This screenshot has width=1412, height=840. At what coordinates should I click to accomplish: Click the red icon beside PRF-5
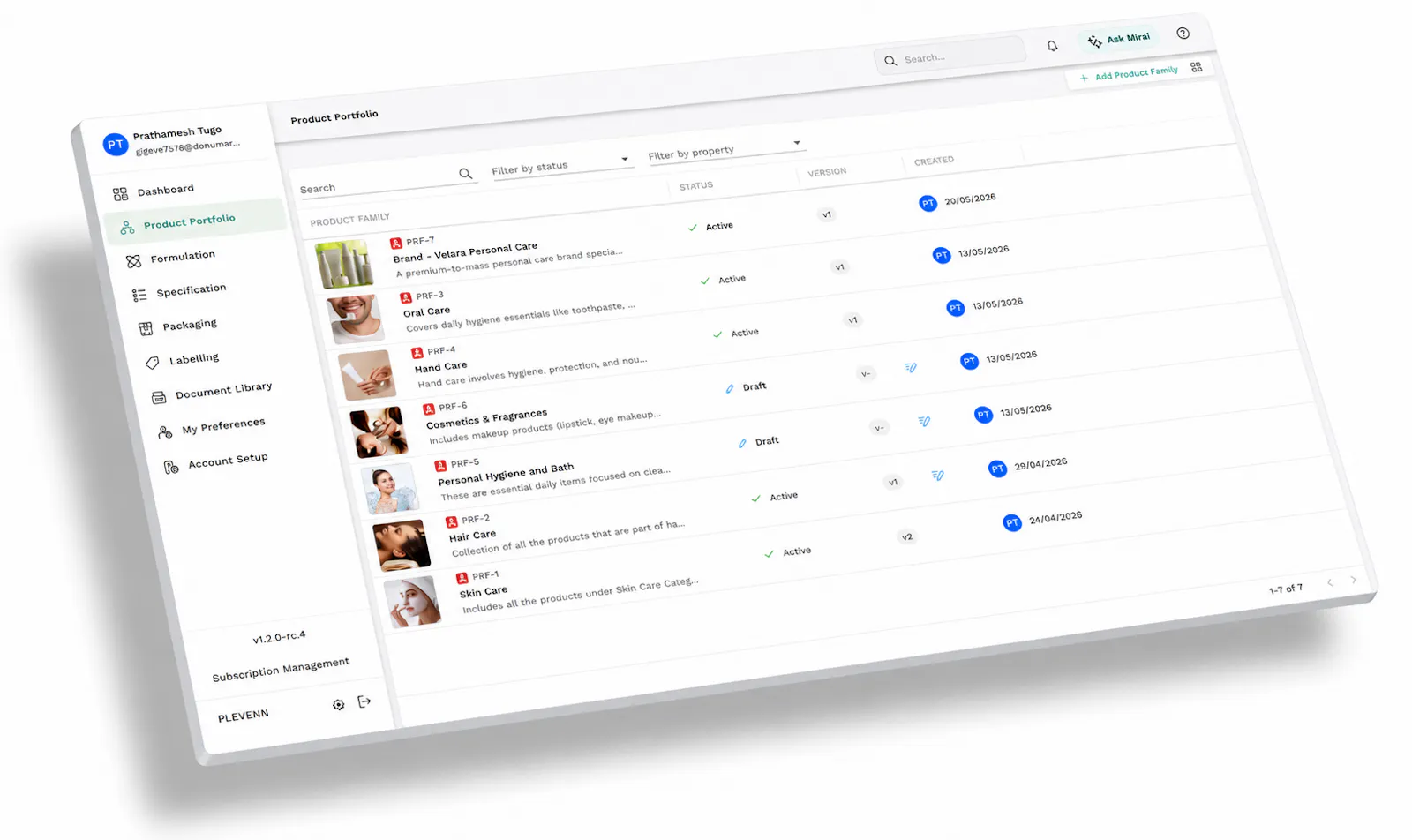[440, 465]
